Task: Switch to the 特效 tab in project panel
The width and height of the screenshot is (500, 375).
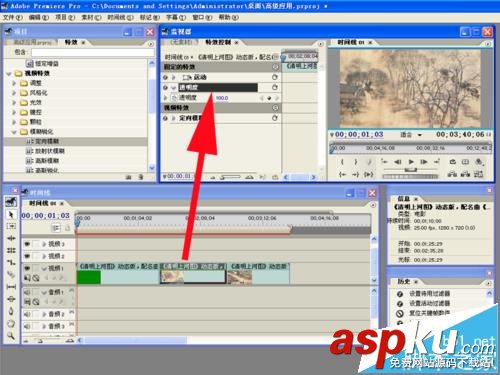Action: click(x=71, y=42)
